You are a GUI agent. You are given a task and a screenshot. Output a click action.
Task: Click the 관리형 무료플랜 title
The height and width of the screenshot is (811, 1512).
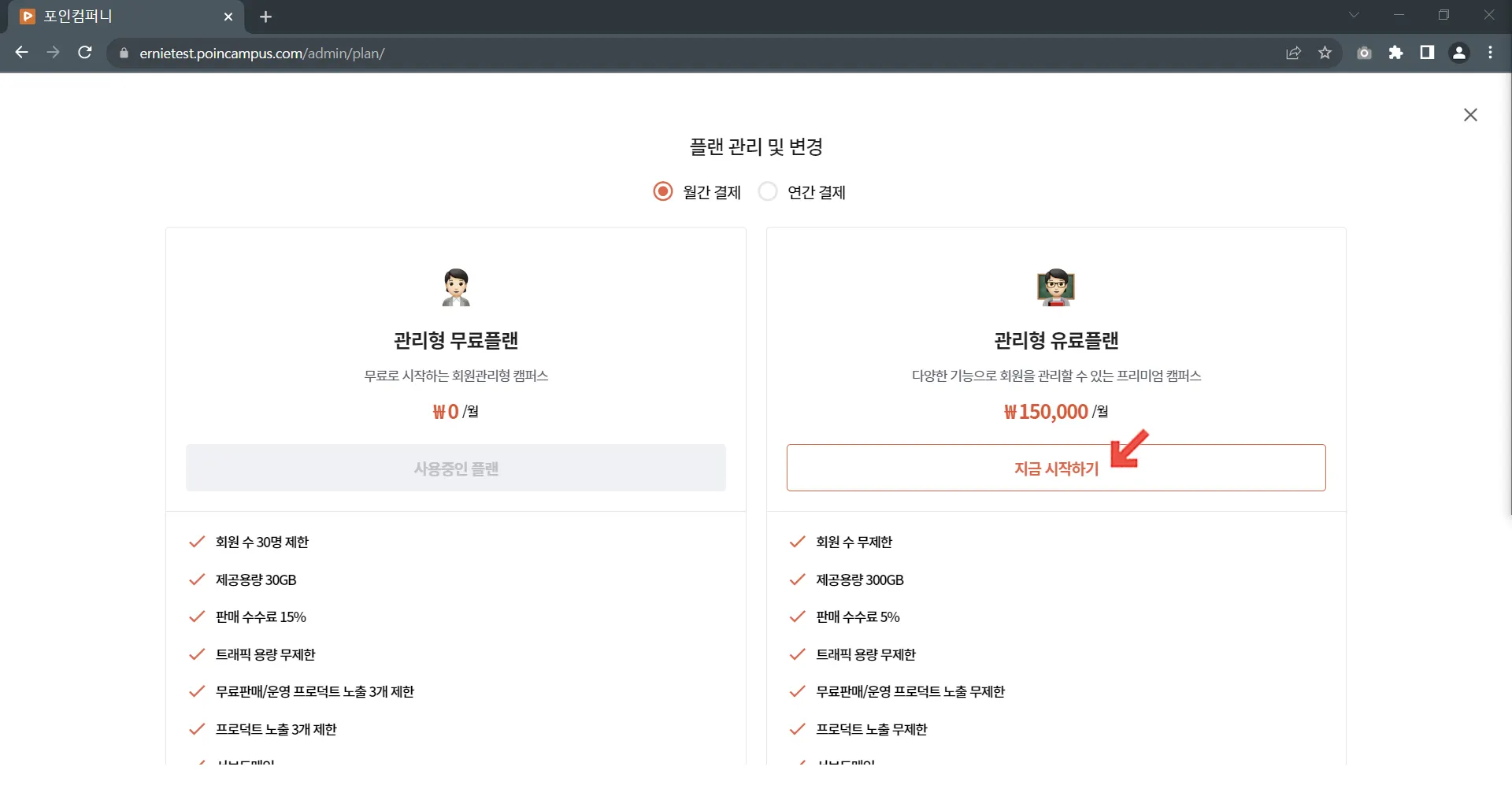point(456,340)
